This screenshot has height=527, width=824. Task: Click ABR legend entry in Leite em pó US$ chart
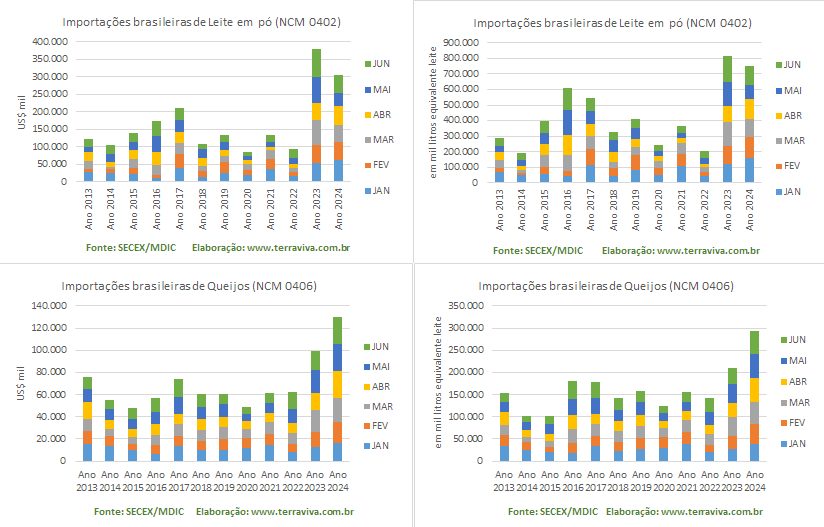pos(378,115)
